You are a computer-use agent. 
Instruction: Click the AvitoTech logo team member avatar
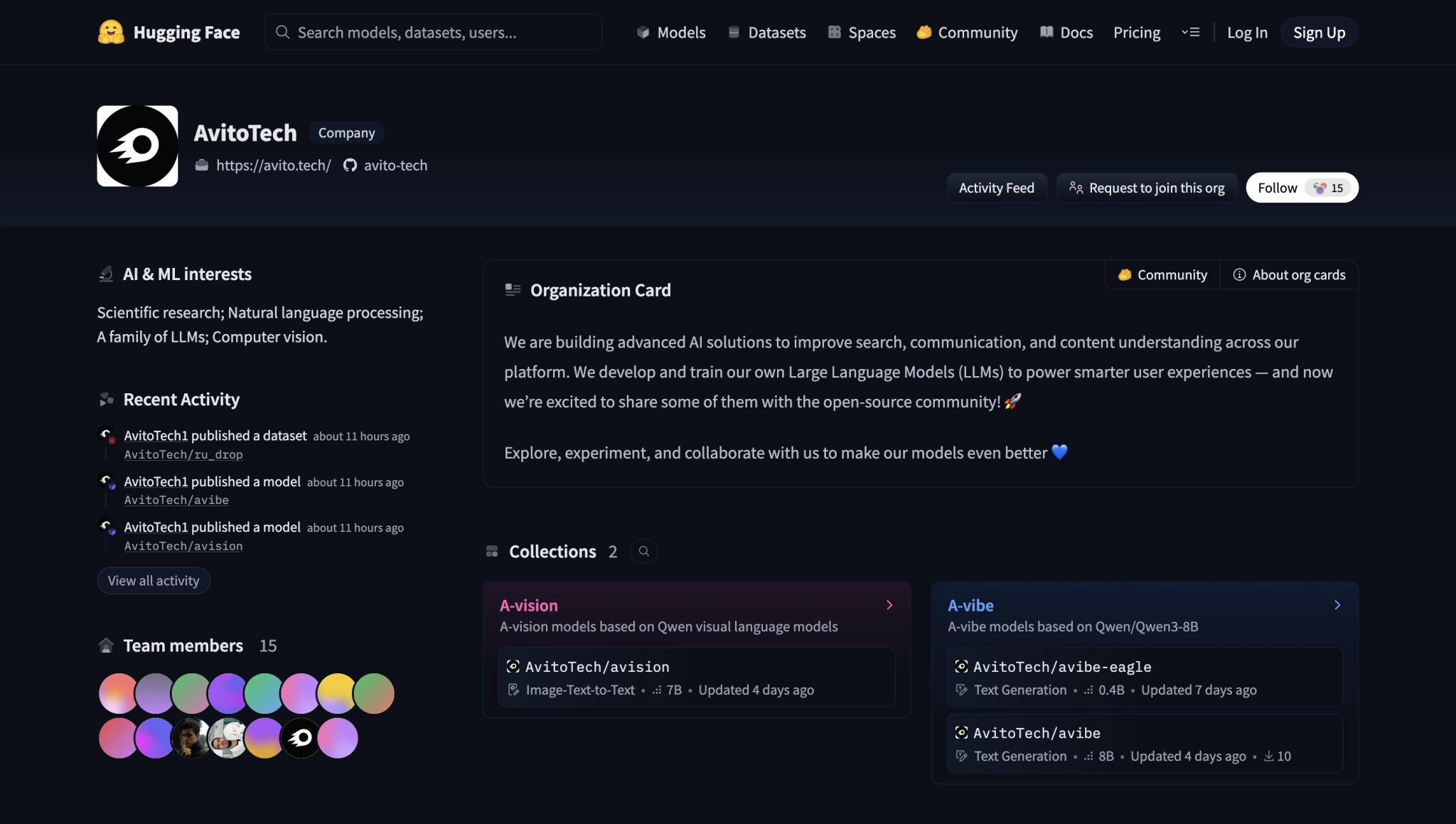click(301, 738)
